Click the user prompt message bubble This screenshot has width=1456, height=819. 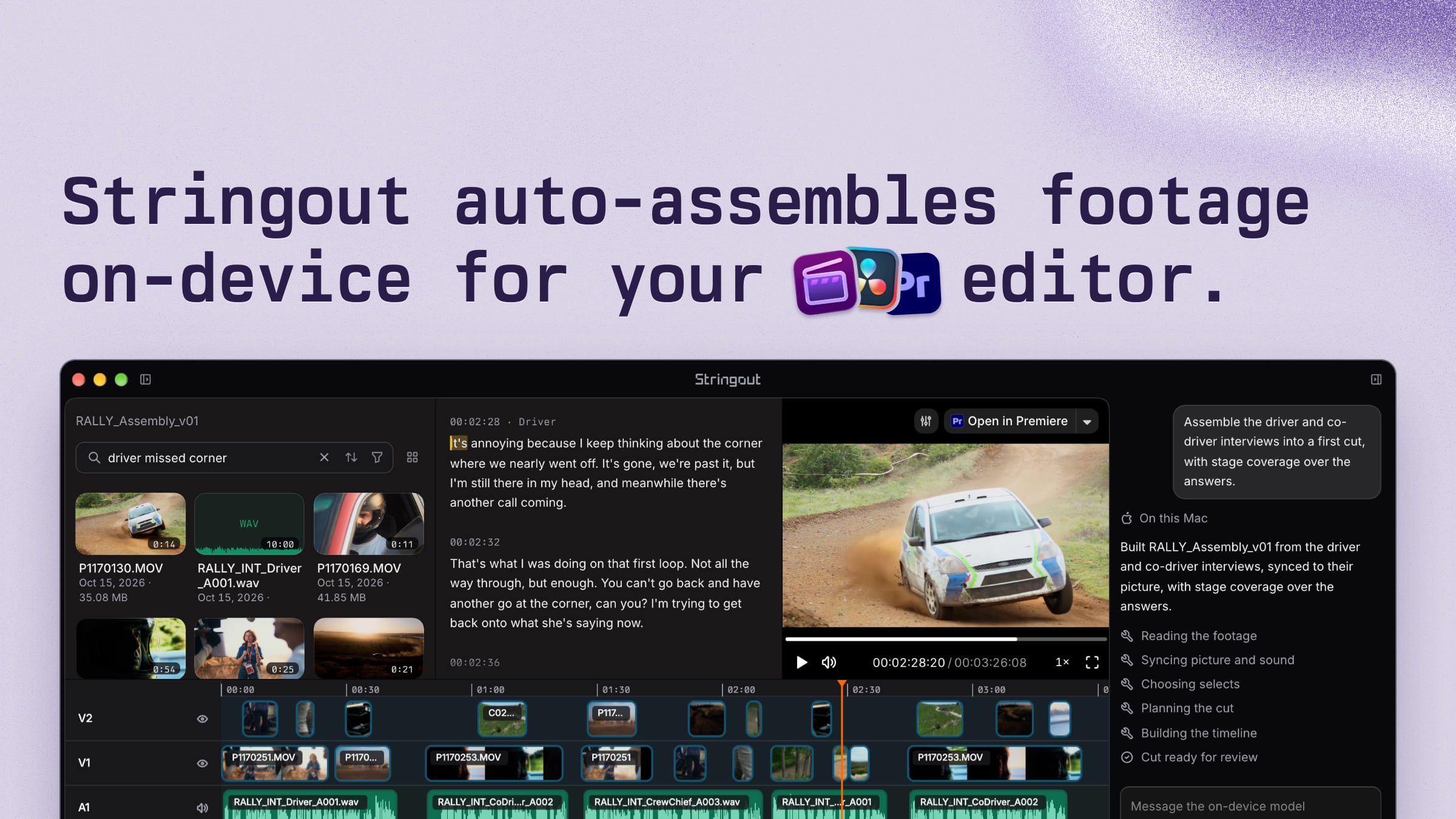point(1276,451)
